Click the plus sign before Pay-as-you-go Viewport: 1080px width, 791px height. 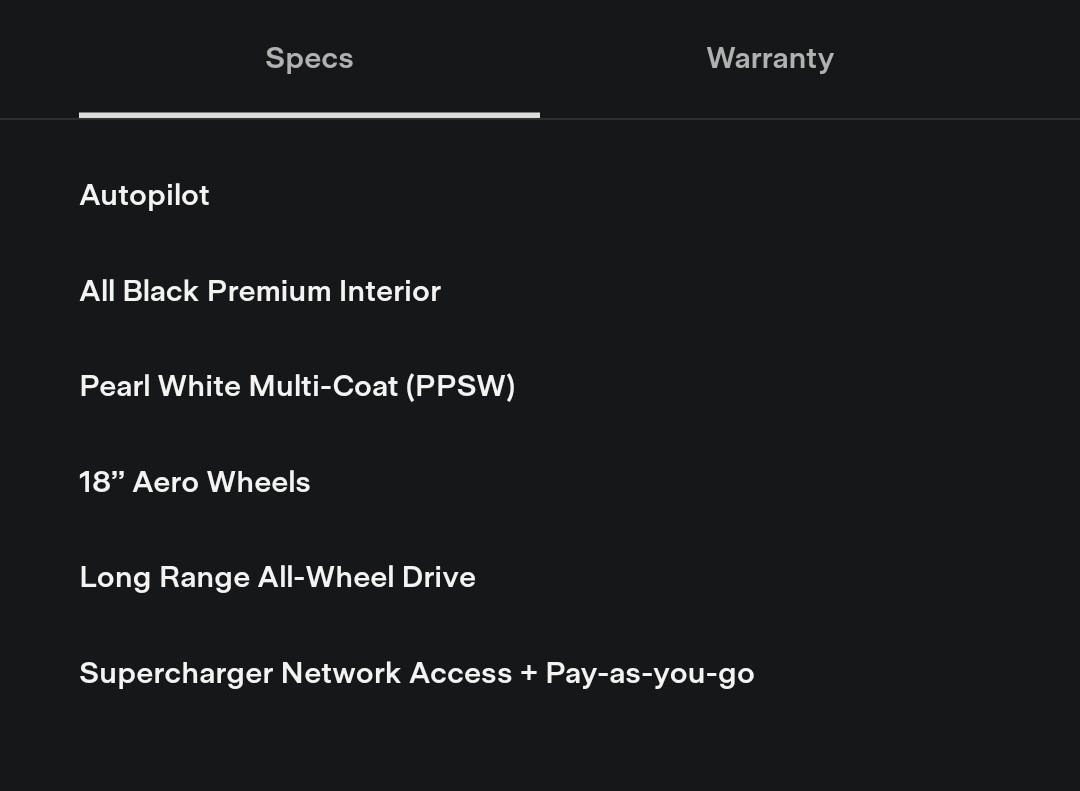(529, 674)
